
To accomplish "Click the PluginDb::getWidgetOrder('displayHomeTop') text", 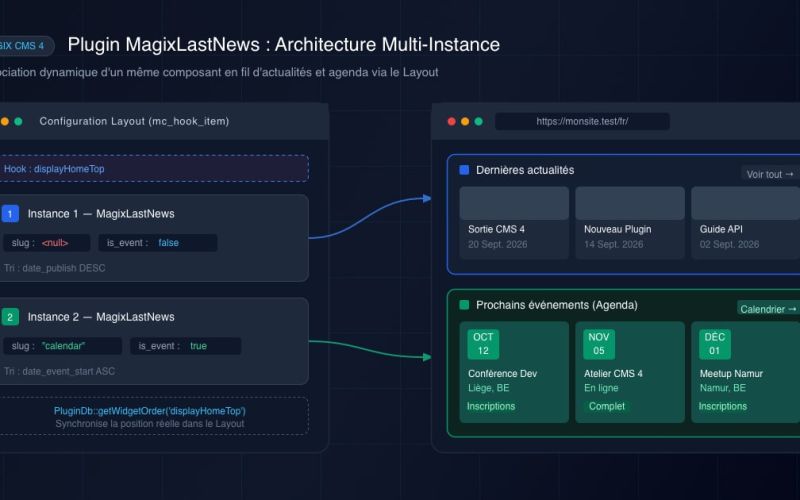I will point(149,411).
